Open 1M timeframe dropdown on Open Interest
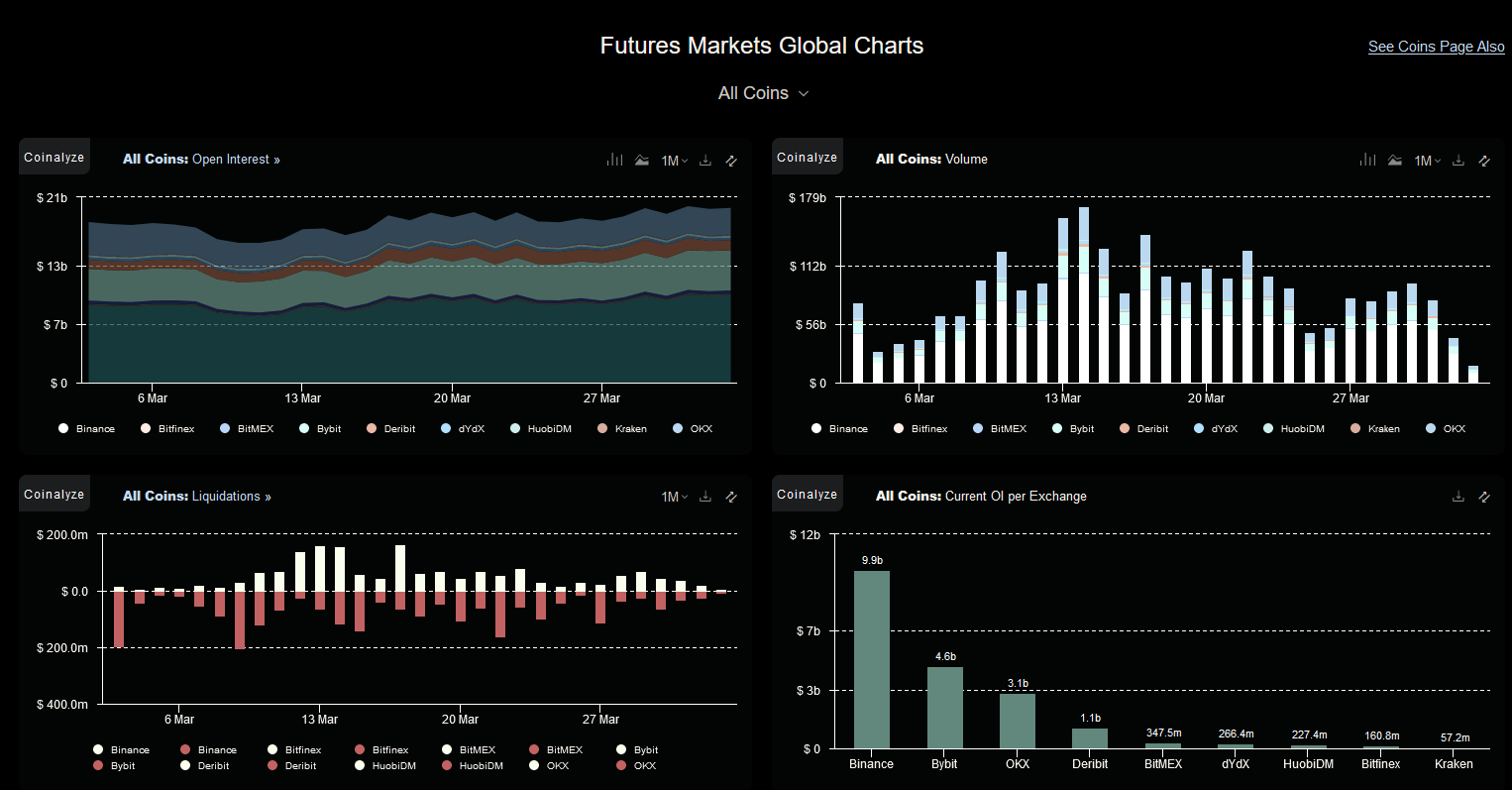 click(x=675, y=161)
